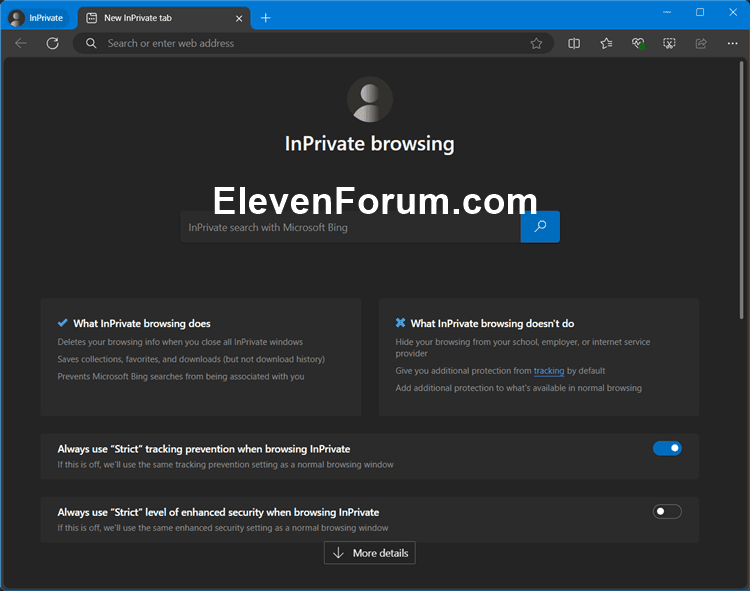Click the vertical page scrollbar
Image resolution: width=750 pixels, height=591 pixels.
click(741, 191)
